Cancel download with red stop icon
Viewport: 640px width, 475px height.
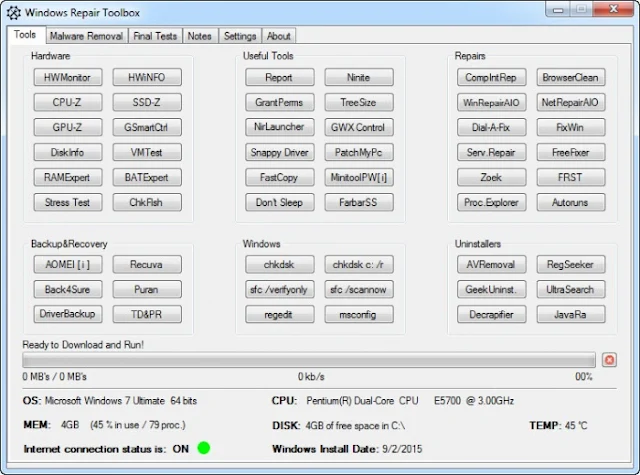609,360
